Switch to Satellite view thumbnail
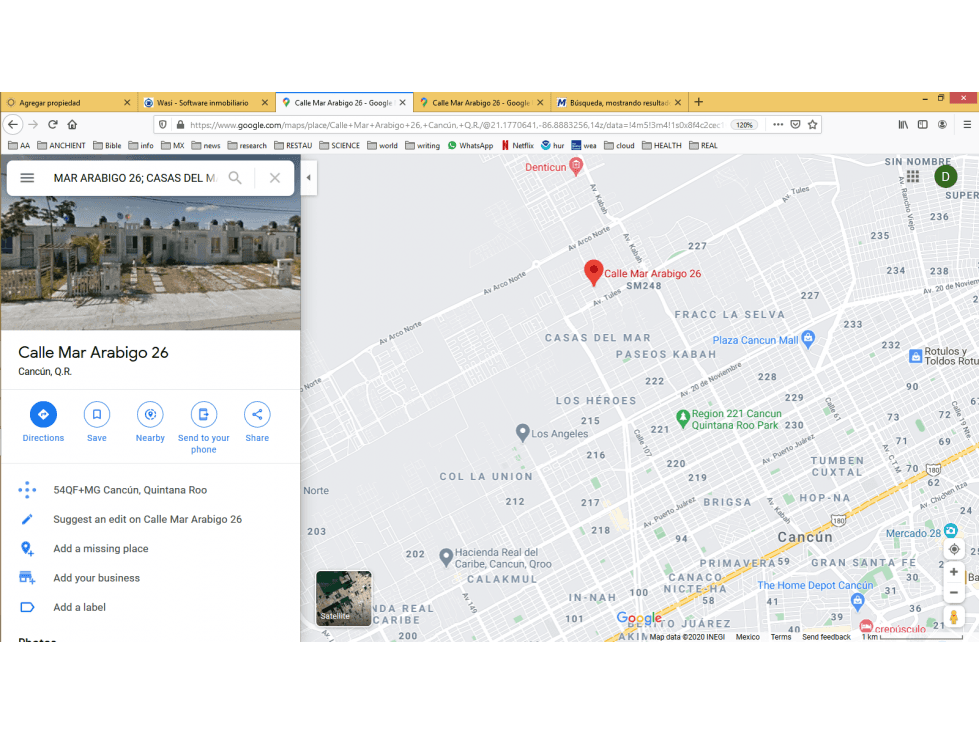The image size is (979, 734). click(343, 598)
